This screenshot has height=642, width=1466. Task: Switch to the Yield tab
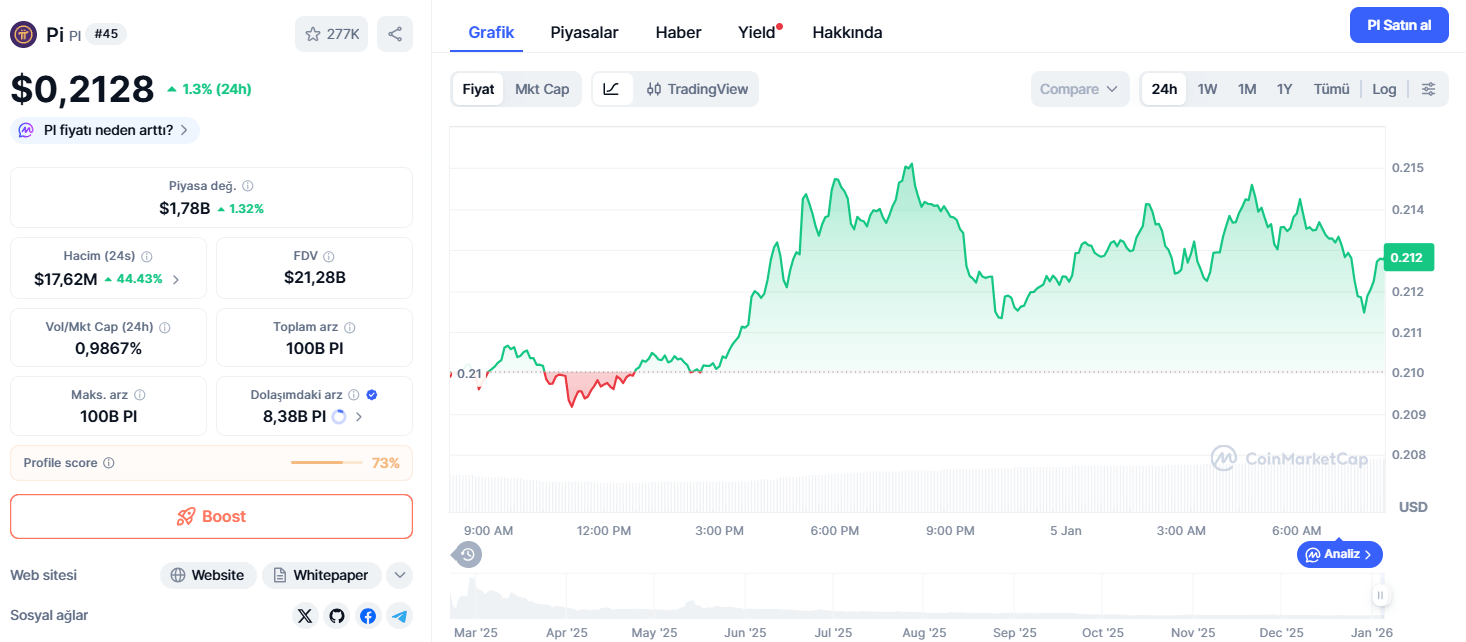click(757, 32)
